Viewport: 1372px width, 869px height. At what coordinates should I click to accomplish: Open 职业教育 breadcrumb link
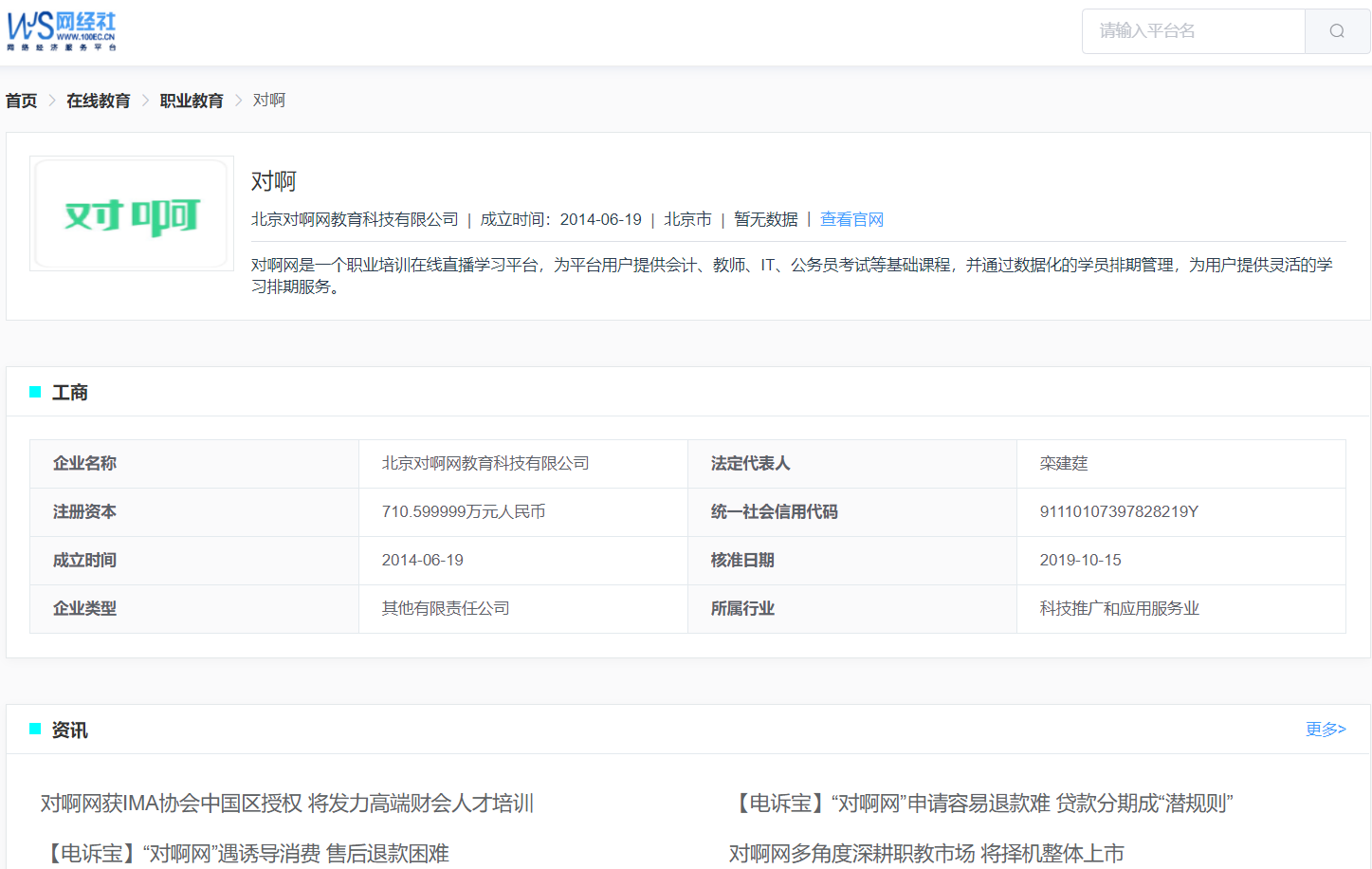pos(192,101)
